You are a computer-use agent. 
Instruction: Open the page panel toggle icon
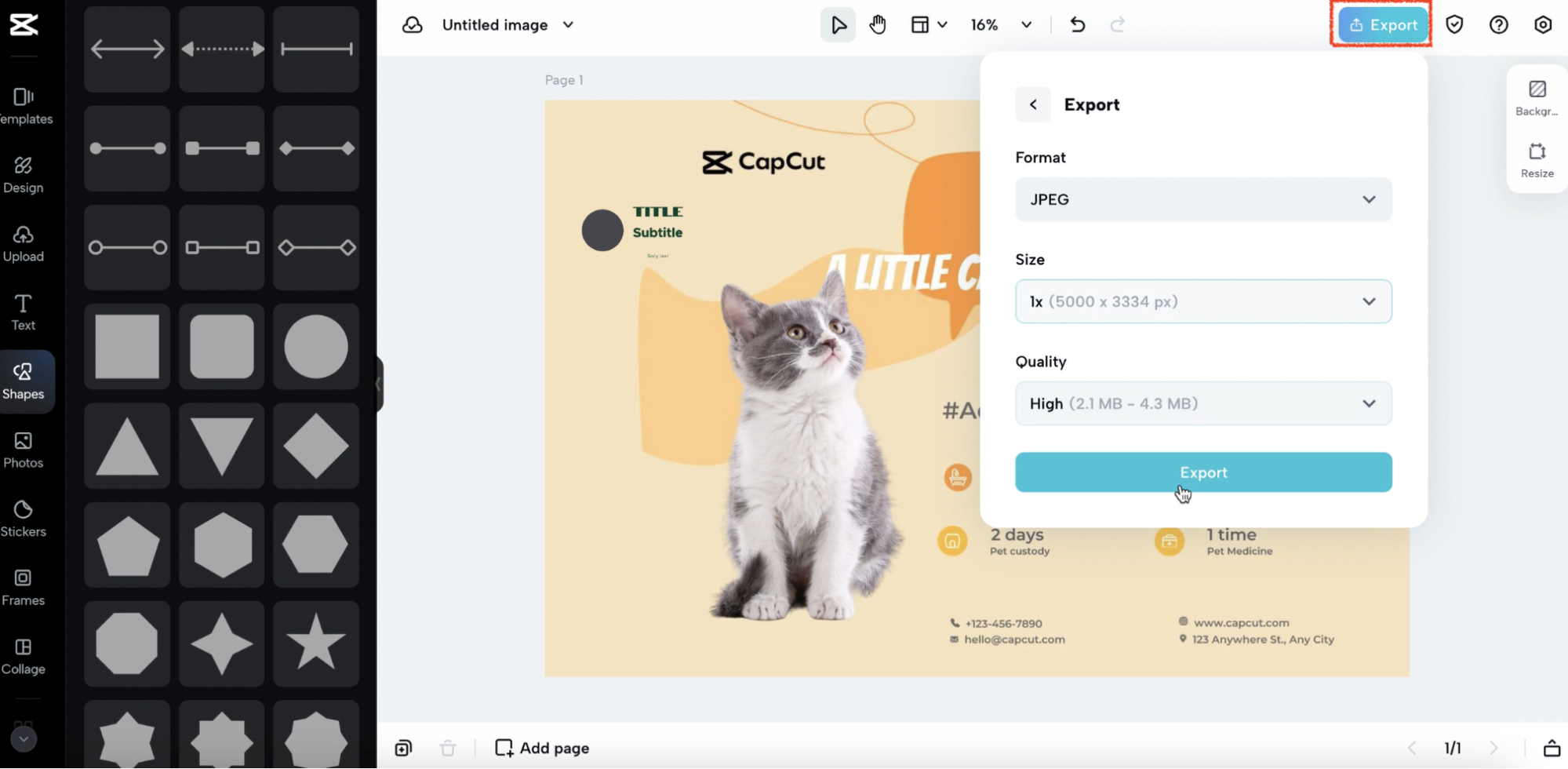1552,748
